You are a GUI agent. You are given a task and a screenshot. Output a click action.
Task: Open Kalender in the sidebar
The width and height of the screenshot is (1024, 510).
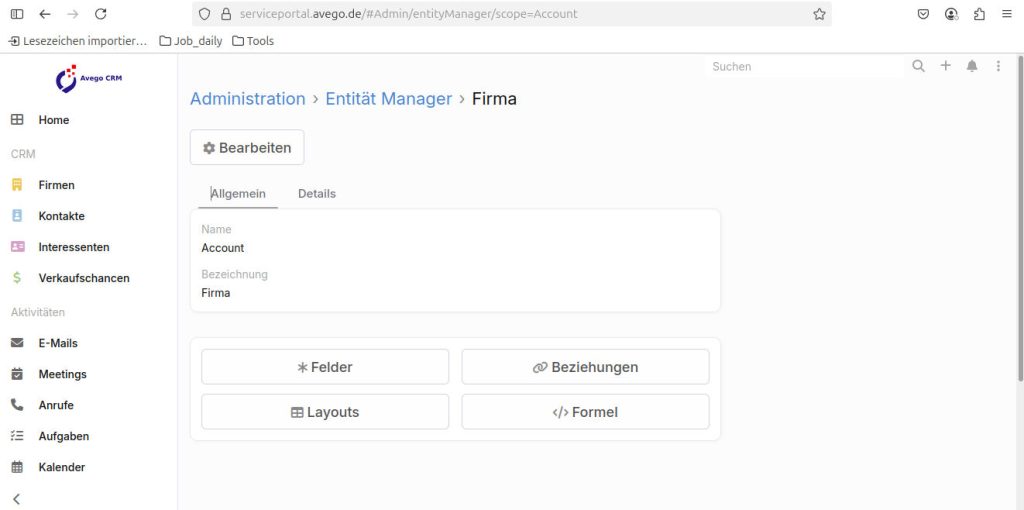61,467
